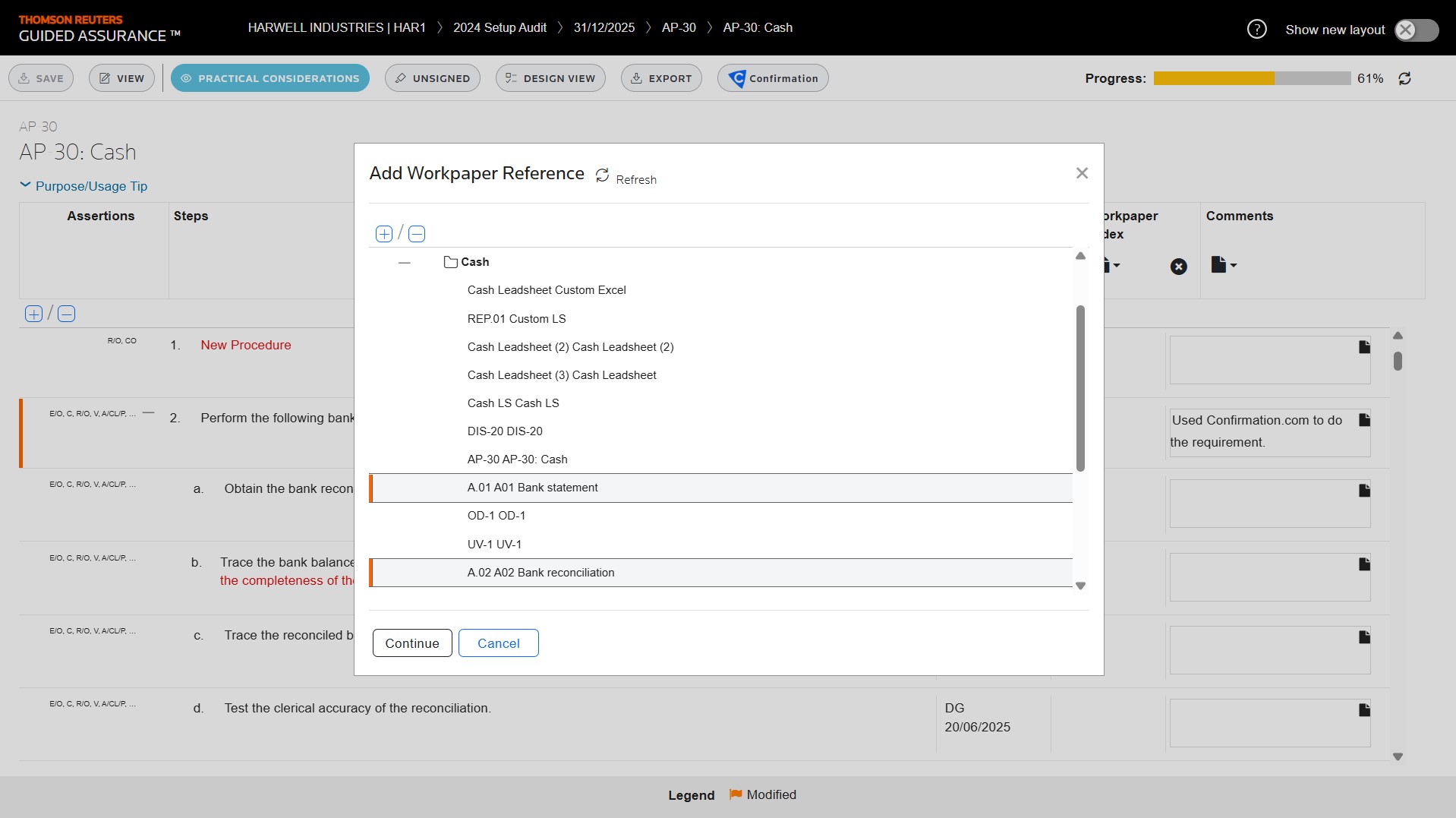Open the Comments column dropdown
The height and width of the screenshot is (818, 1456).
1223,265
